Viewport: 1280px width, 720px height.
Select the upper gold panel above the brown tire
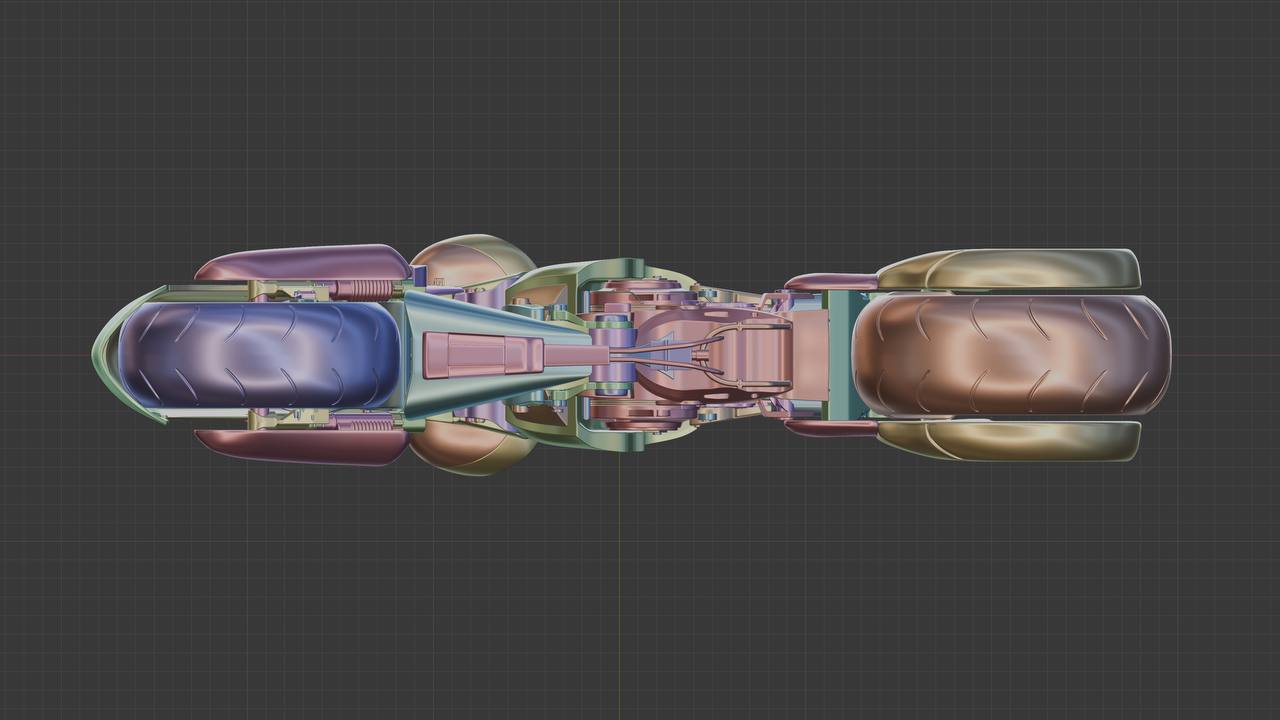1010,269
